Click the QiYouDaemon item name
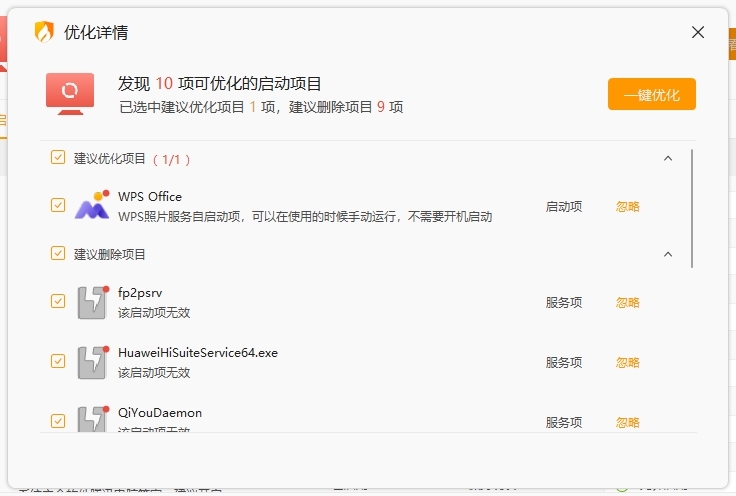 pyautogui.click(x=160, y=412)
